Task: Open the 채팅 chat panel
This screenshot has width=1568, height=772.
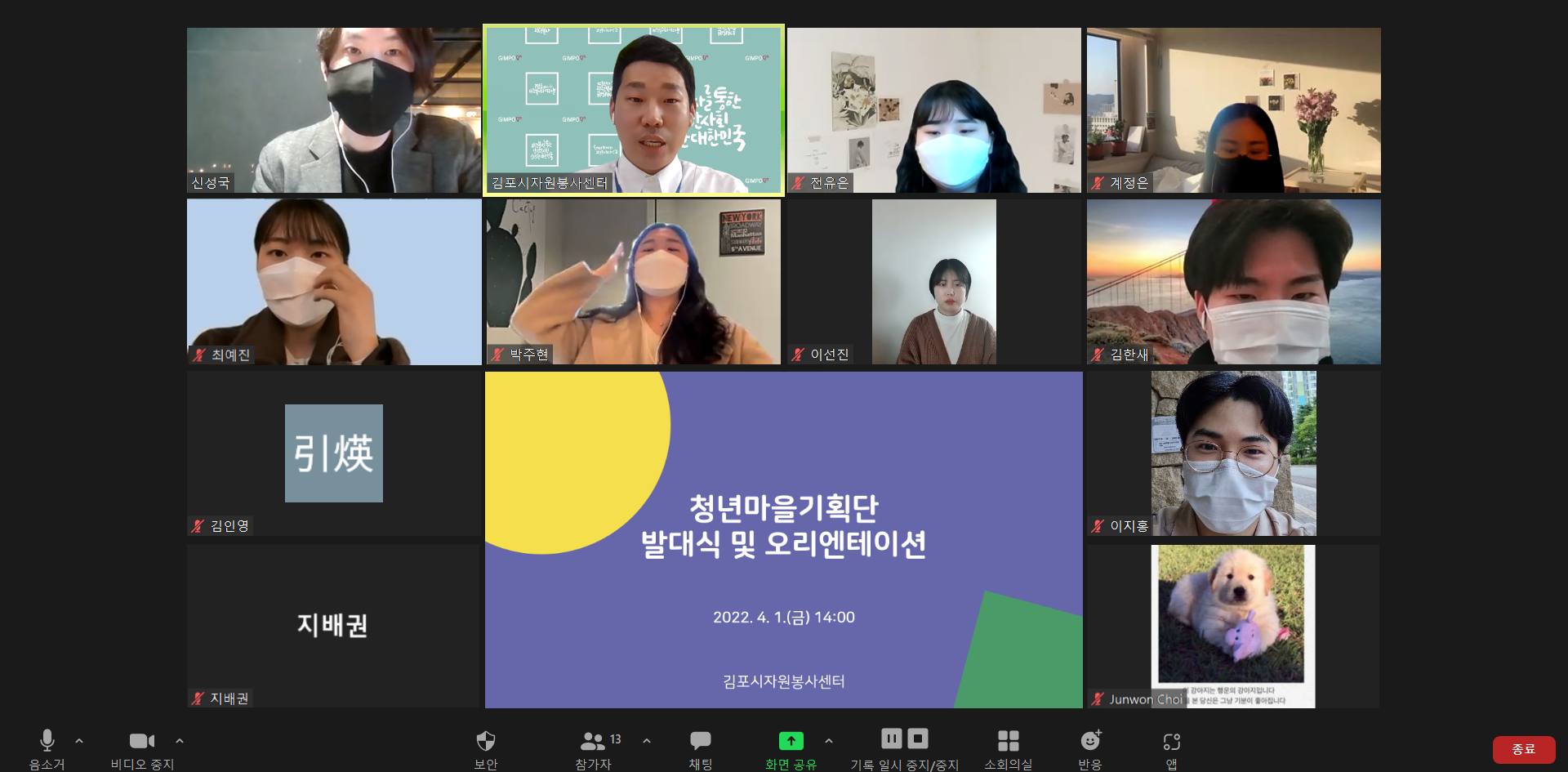Action: click(701, 741)
